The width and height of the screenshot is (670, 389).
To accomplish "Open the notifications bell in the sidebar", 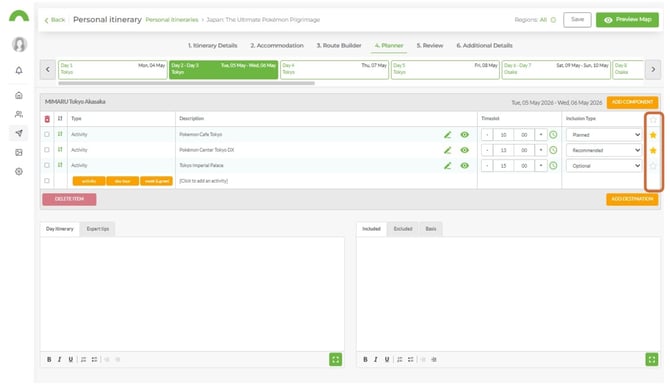I will pyautogui.click(x=19, y=71).
